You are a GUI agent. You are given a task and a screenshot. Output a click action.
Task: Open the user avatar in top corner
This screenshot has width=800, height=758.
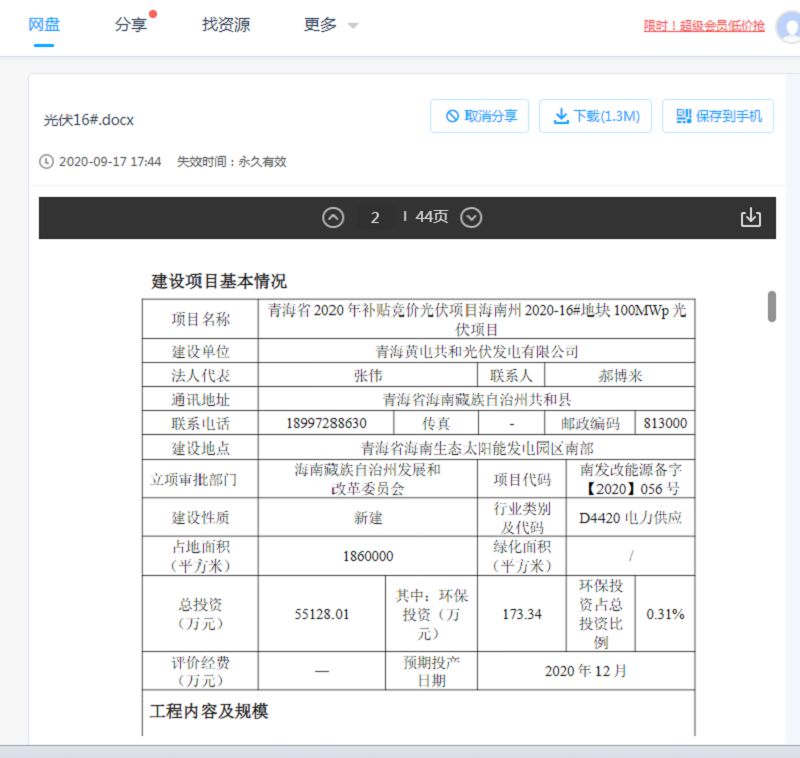(788, 26)
